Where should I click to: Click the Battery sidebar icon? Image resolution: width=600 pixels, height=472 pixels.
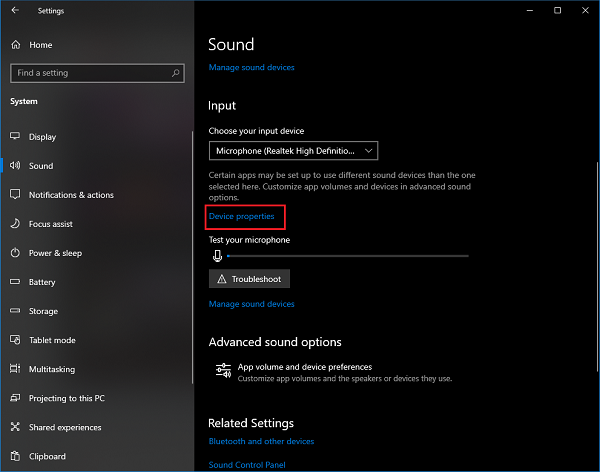click(x=14, y=282)
